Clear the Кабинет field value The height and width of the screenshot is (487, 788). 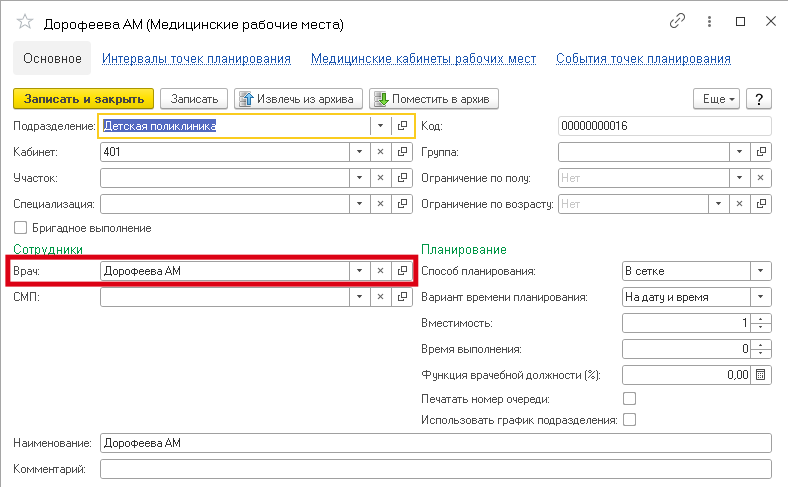coord(380,152)
